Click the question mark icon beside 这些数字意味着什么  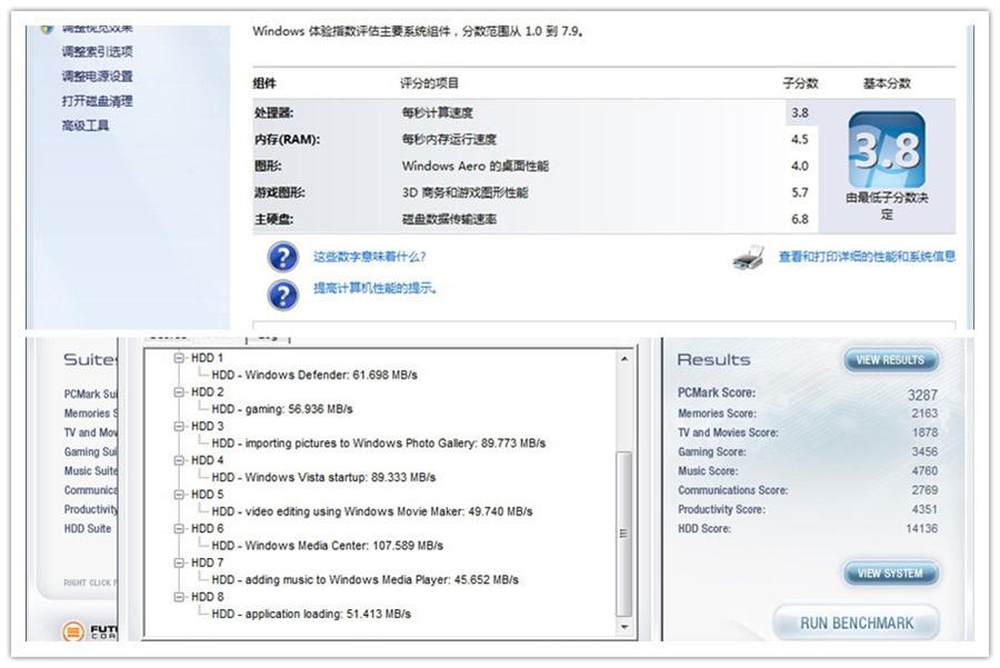coord(283,257)
